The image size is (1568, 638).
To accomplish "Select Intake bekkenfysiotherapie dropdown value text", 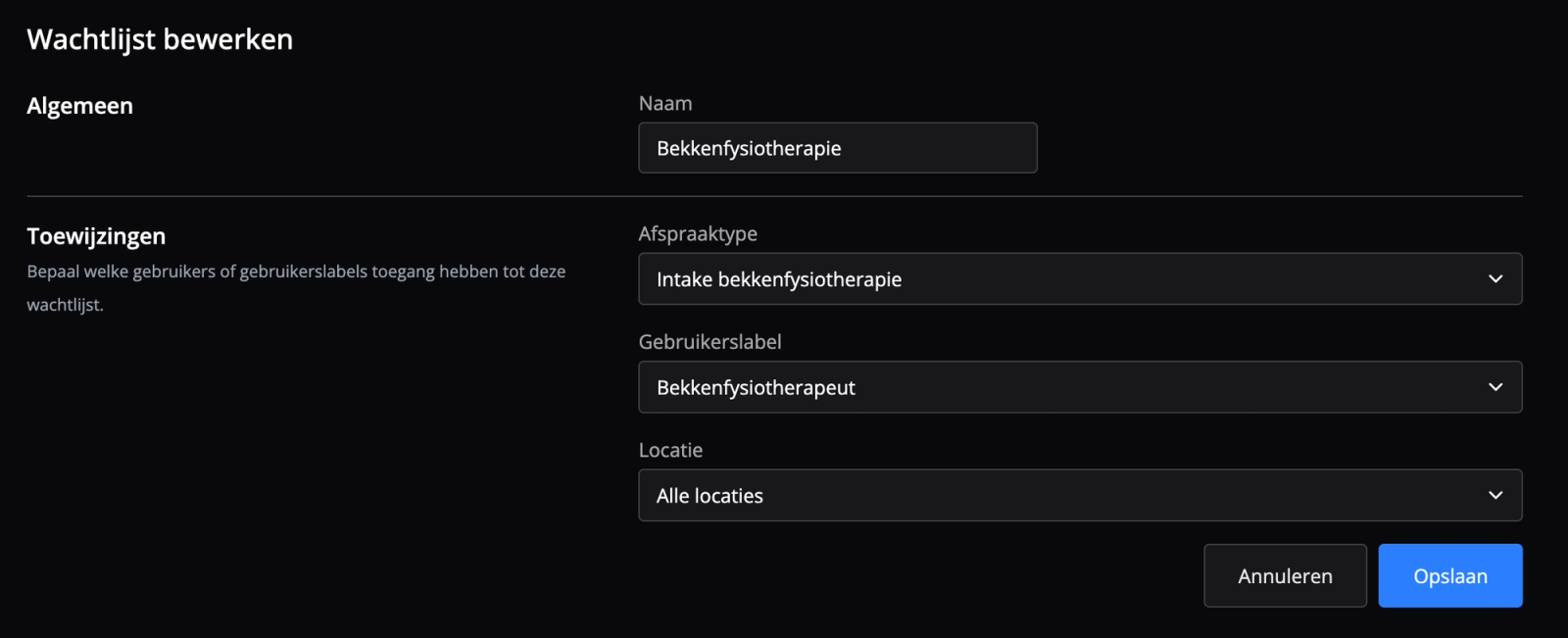I will click(x=777, y=278).
